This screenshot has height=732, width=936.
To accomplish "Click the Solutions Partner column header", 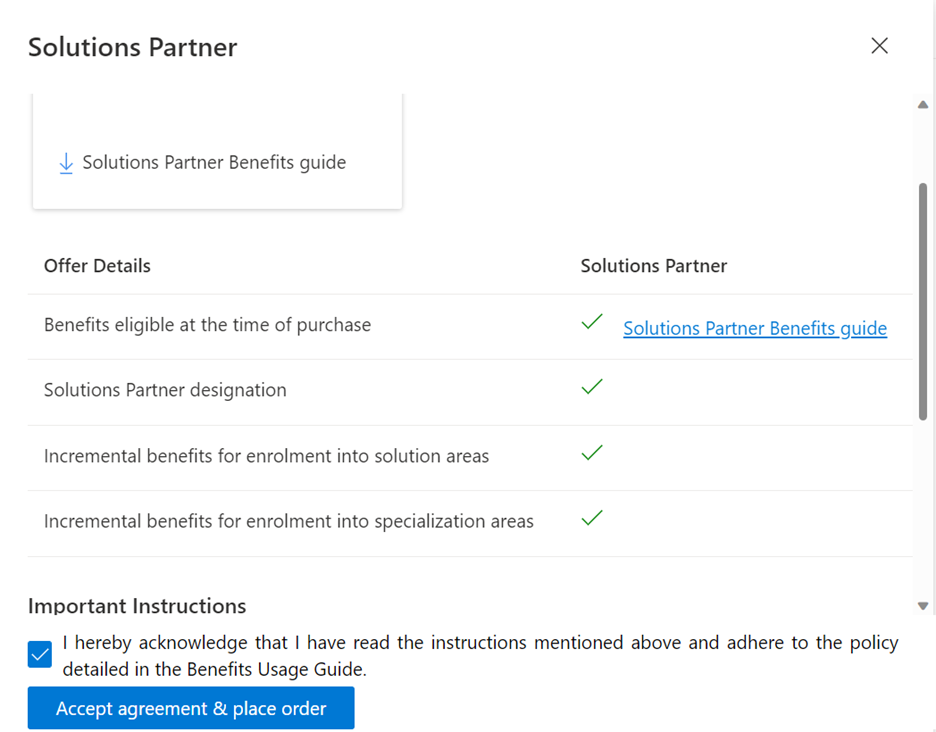I will (x=653, y=266).
